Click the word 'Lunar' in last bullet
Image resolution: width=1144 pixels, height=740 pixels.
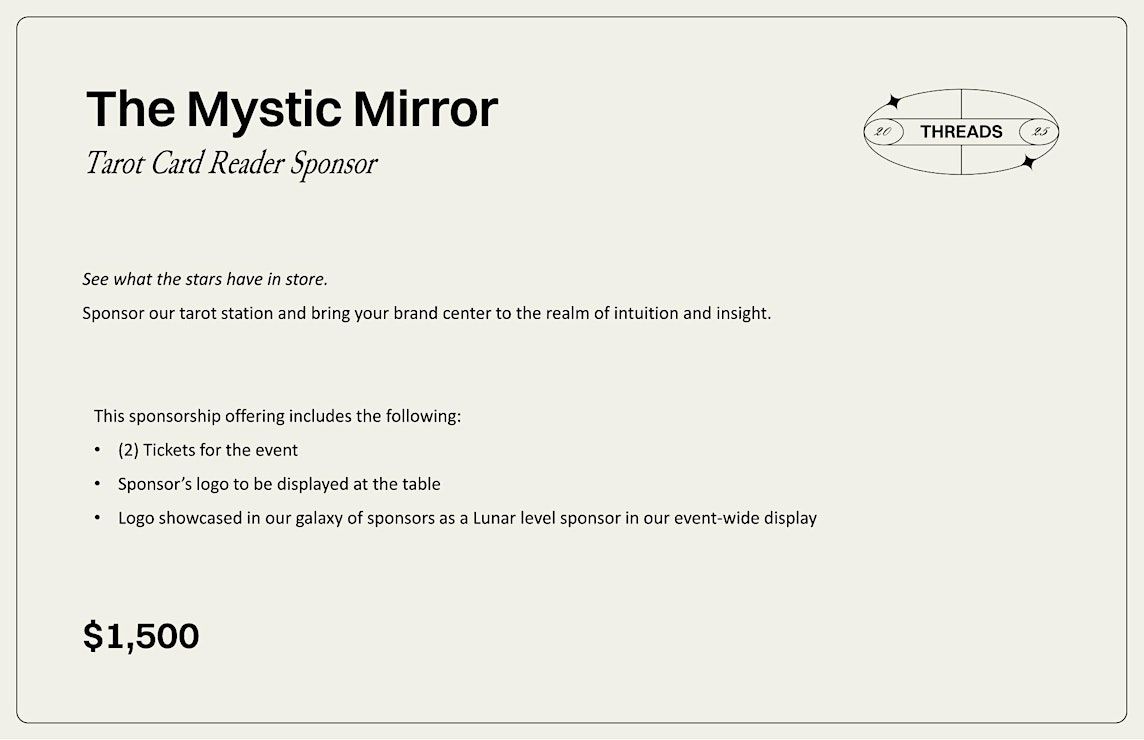tap(495, 518)
